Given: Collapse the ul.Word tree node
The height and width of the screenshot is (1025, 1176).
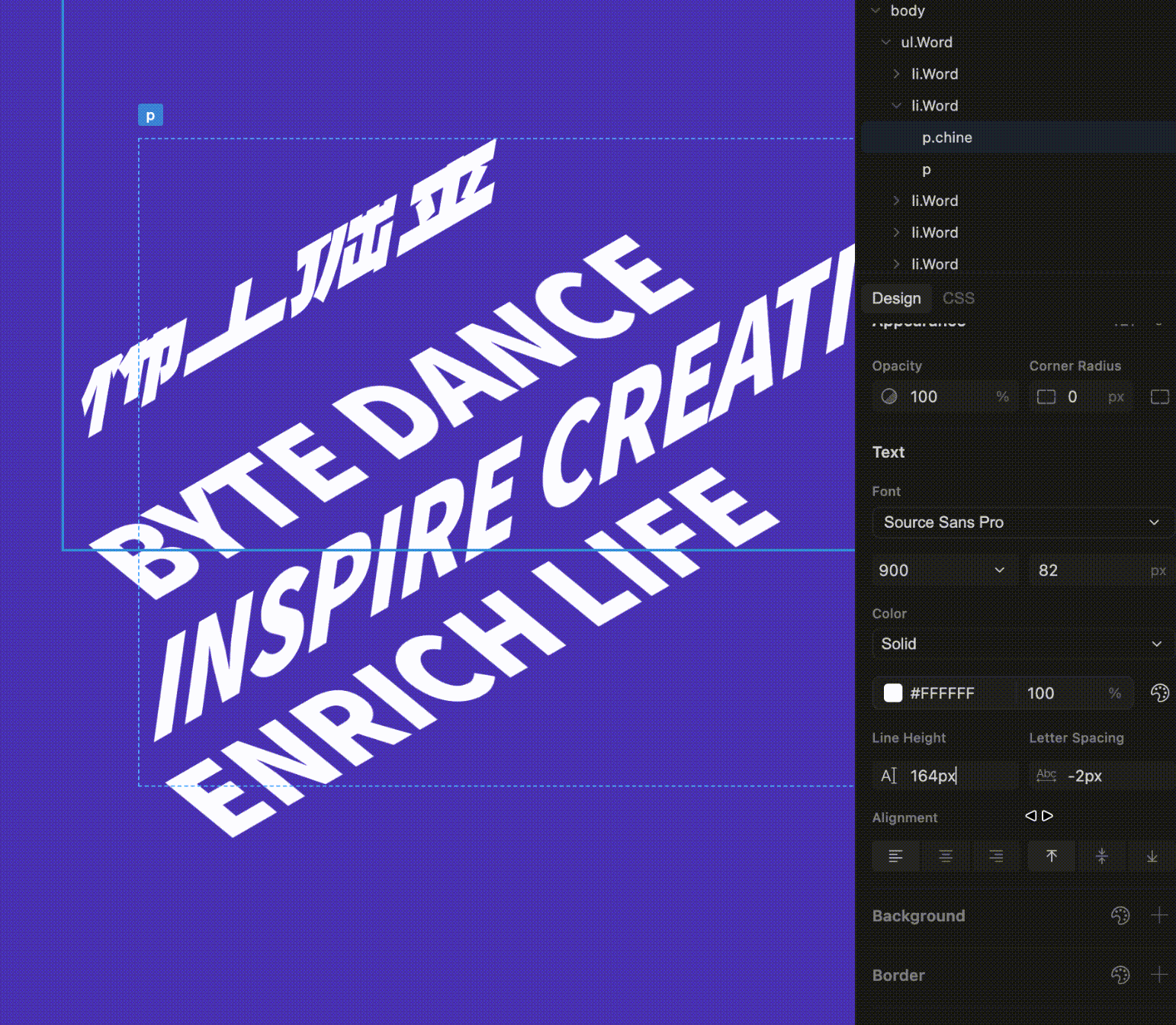Looking at the screenshot, I should tap(886, 42).
